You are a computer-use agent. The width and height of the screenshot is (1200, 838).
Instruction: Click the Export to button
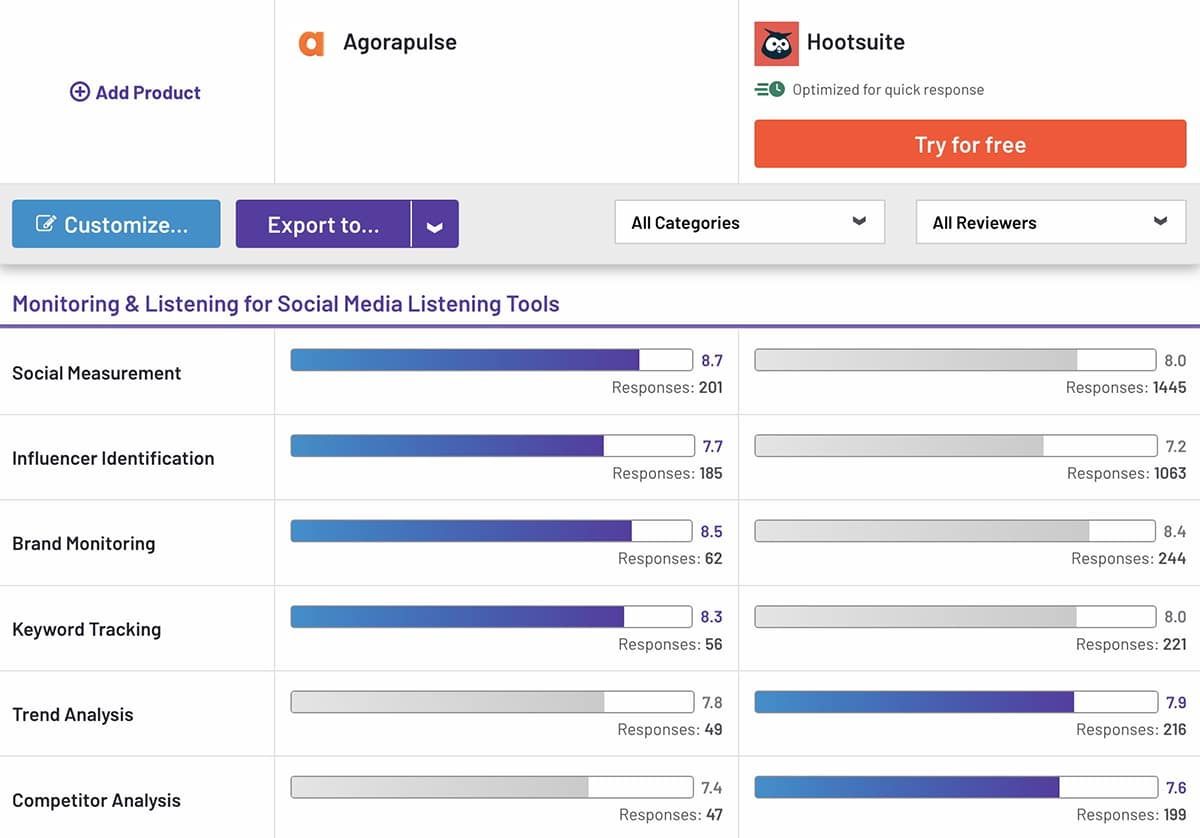coord(323,224)
